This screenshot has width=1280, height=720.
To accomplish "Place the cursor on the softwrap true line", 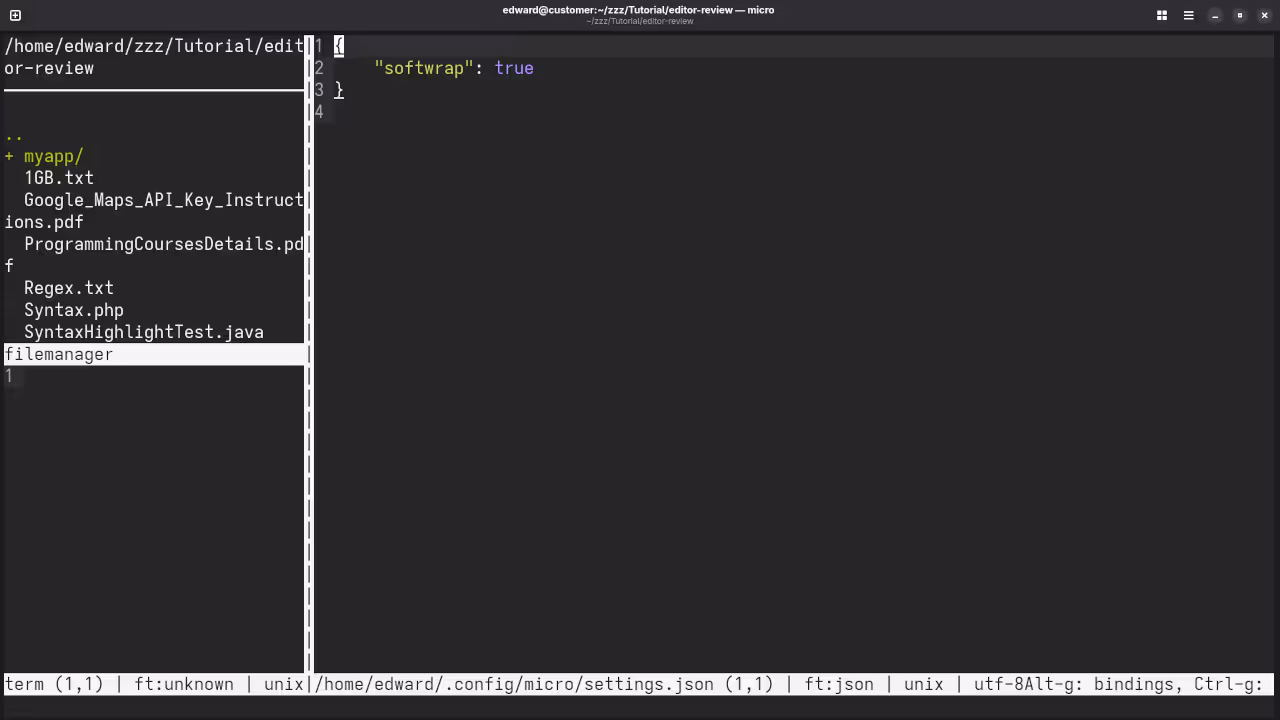I will pyautogui.click(x=453, y=68).
